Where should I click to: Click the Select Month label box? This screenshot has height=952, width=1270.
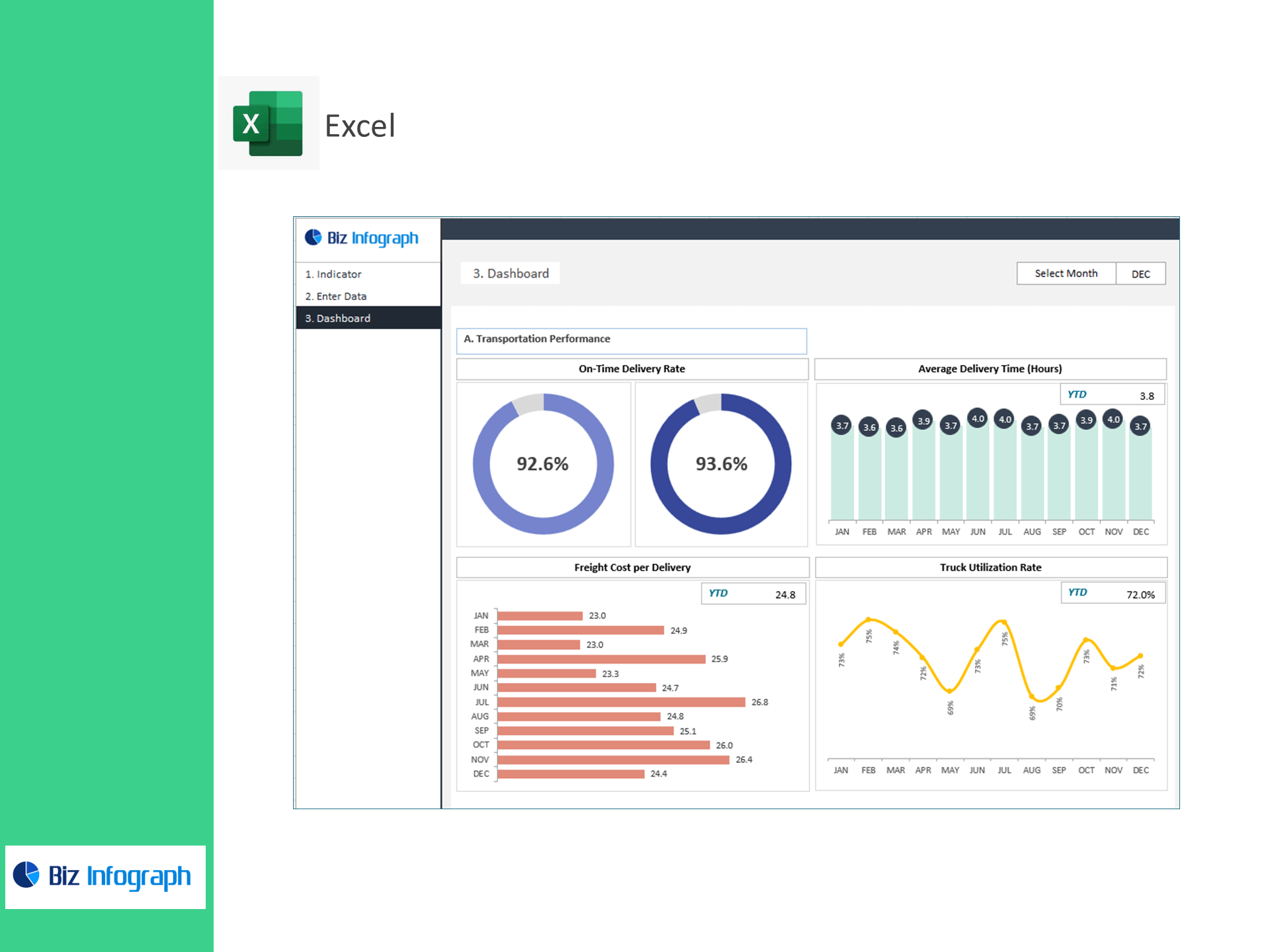click(1066, 274)
